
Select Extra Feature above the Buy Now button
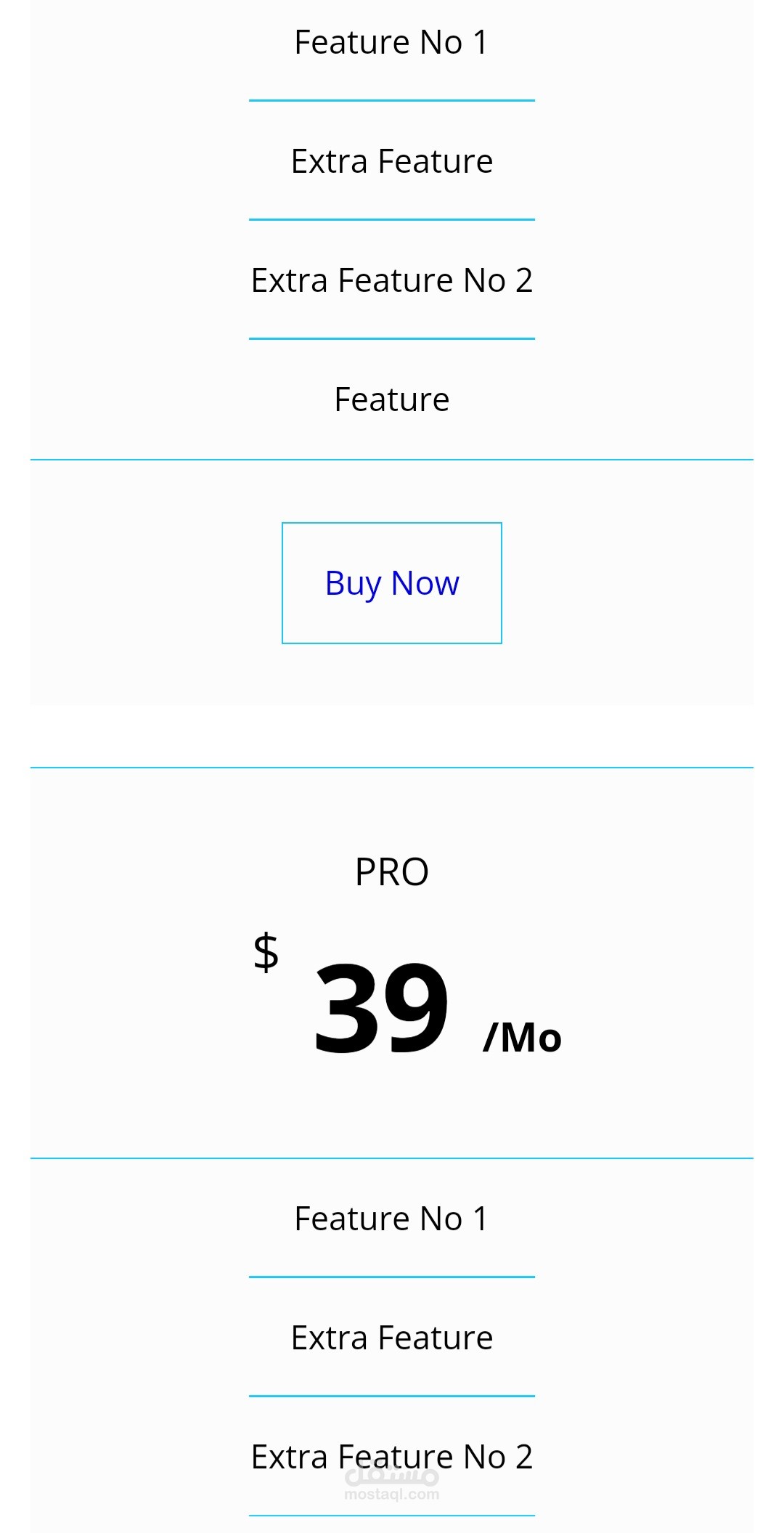[391, 161]
